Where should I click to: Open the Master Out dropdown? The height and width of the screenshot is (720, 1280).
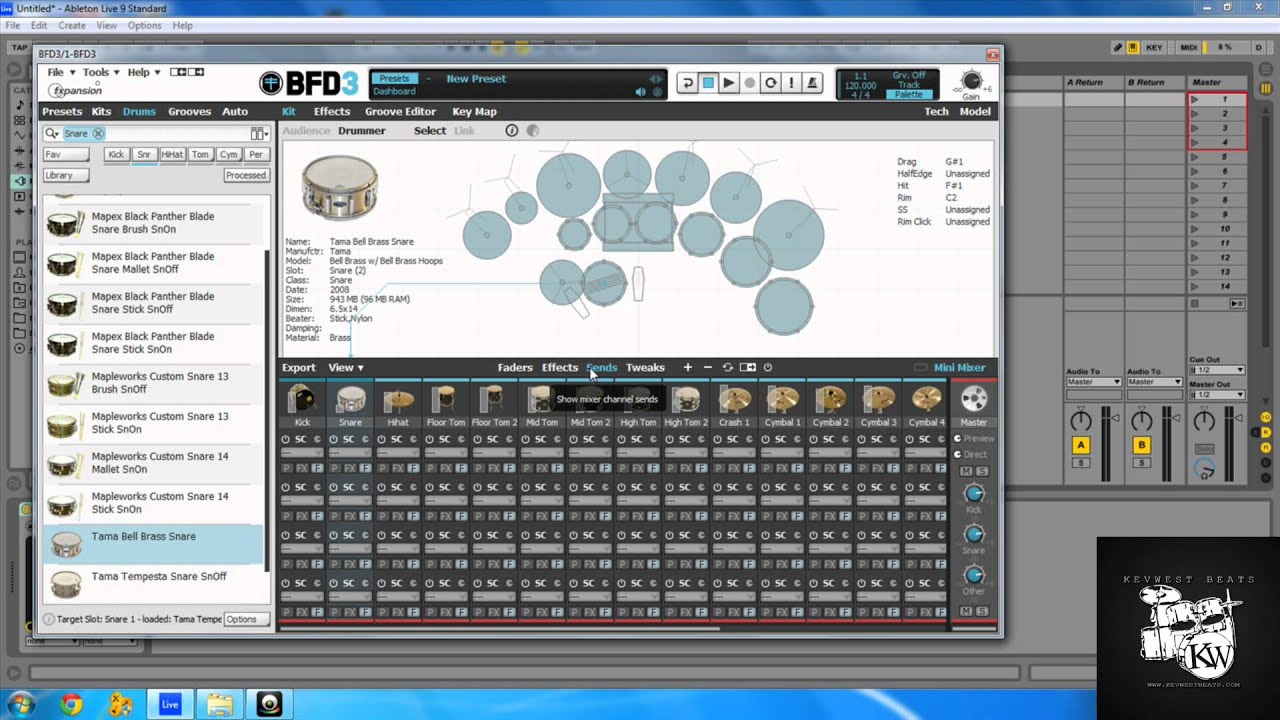pos(1216,394)
